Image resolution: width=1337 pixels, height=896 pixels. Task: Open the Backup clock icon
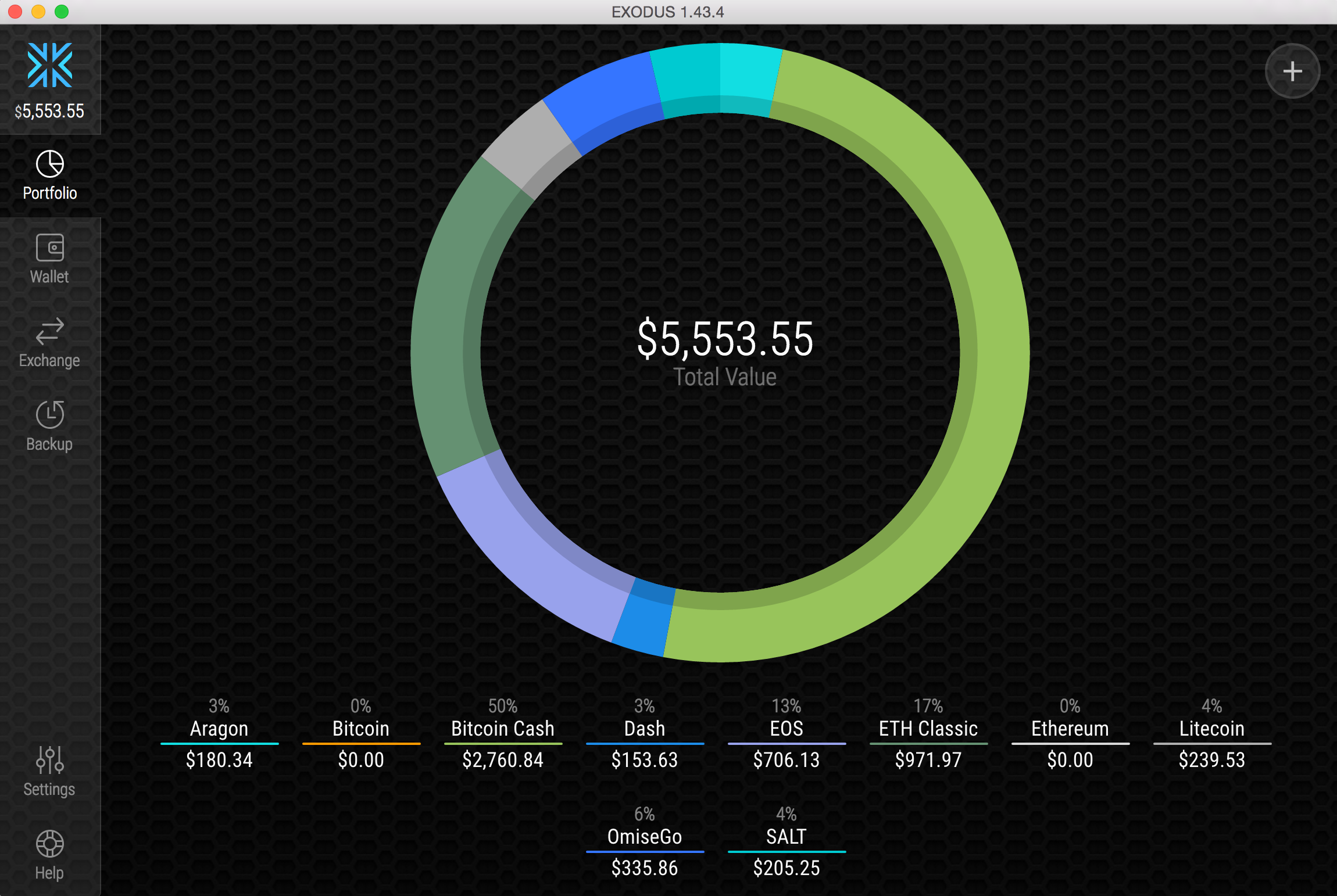(50, 414)
